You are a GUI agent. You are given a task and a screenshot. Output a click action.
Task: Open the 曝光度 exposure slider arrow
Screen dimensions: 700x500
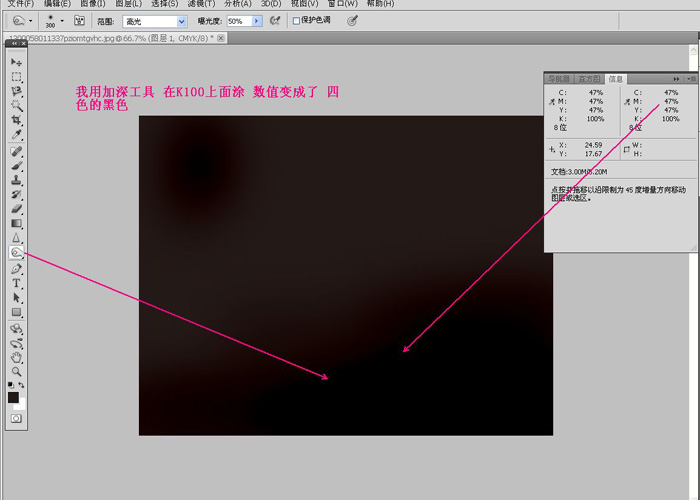coord(256,20)
